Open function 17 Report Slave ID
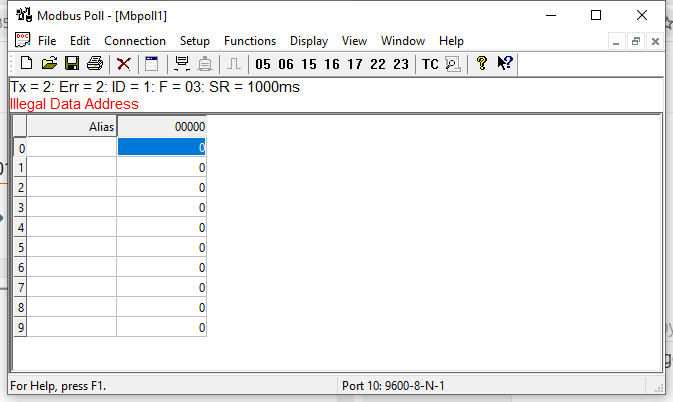Image resolution: width=673 pixels, height=402 pixels. 355,64
